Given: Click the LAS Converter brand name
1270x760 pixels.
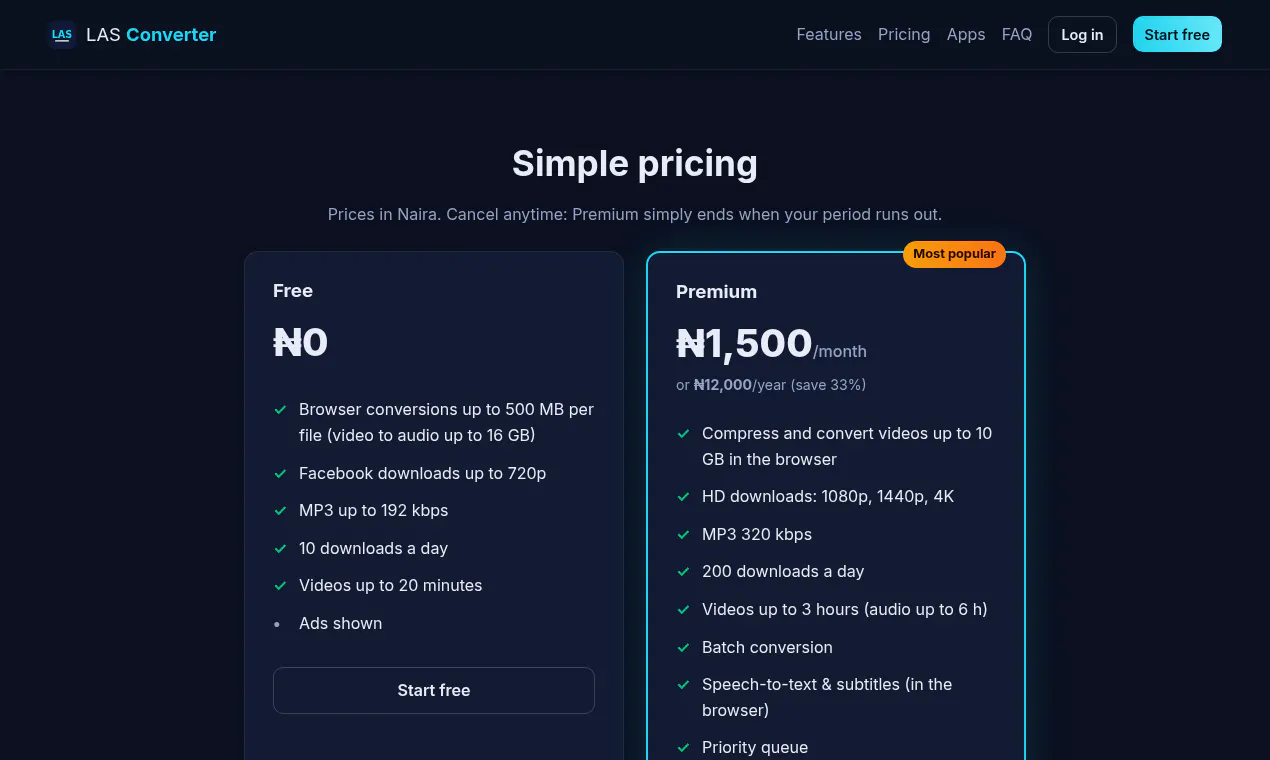Looking at the screenshot, I should (151, 35).
